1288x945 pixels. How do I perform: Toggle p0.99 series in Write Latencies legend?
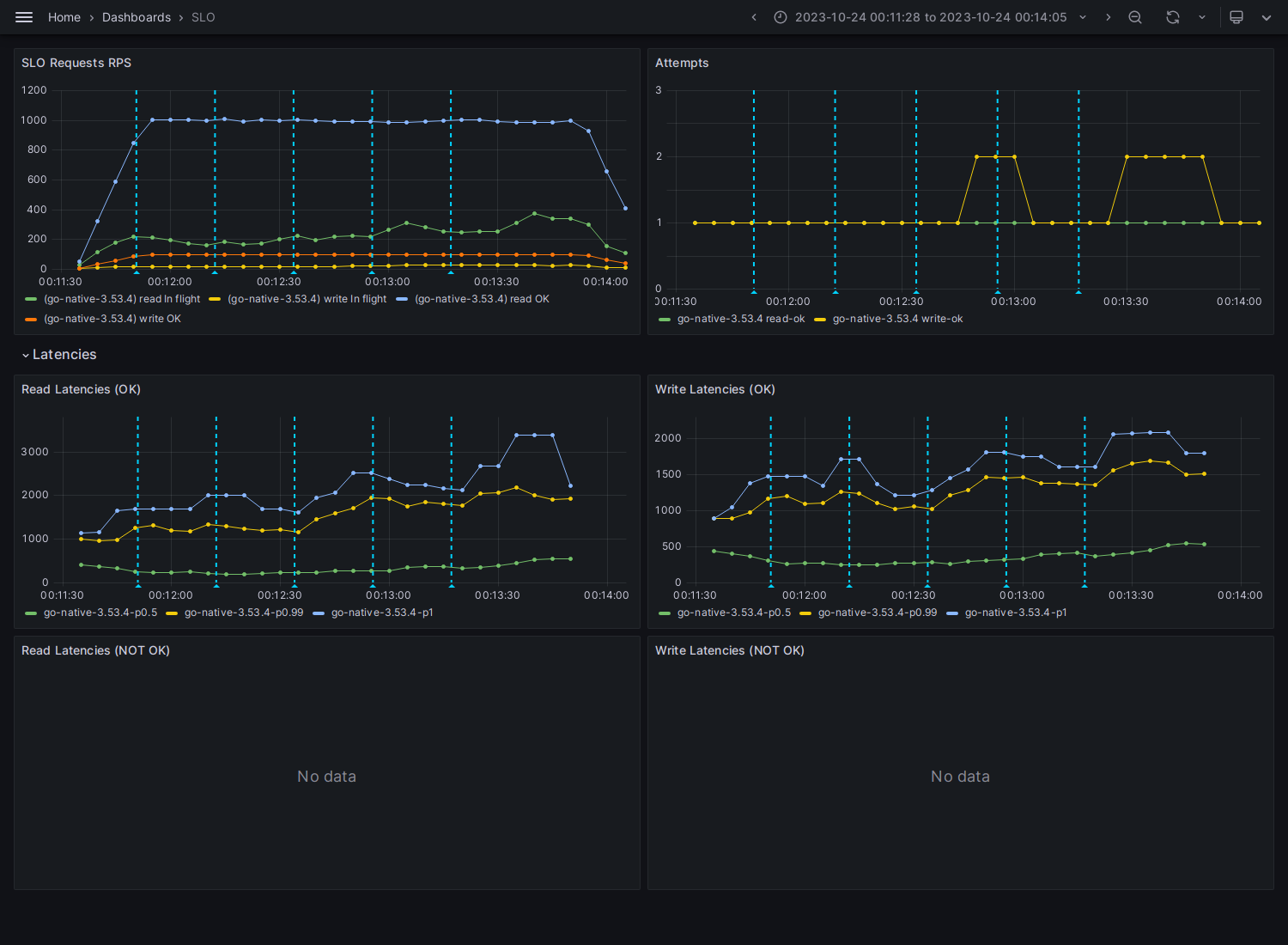pos(878,613)
